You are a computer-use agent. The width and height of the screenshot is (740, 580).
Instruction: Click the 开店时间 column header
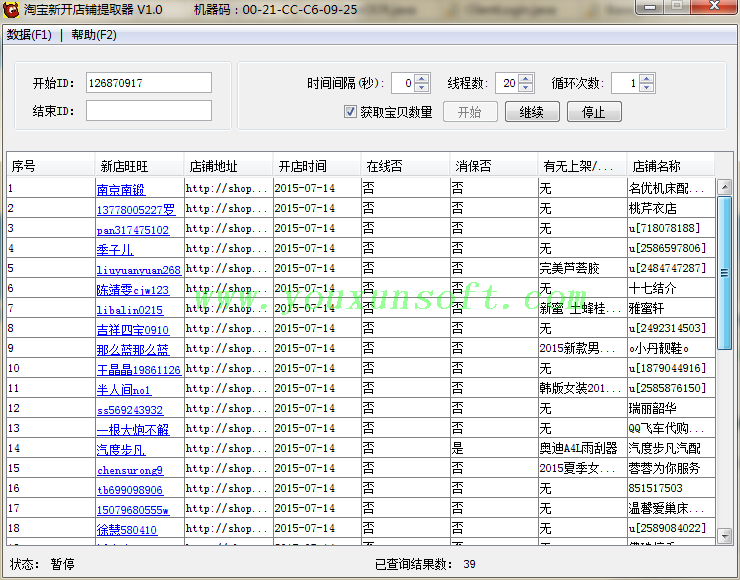(317, 166)
